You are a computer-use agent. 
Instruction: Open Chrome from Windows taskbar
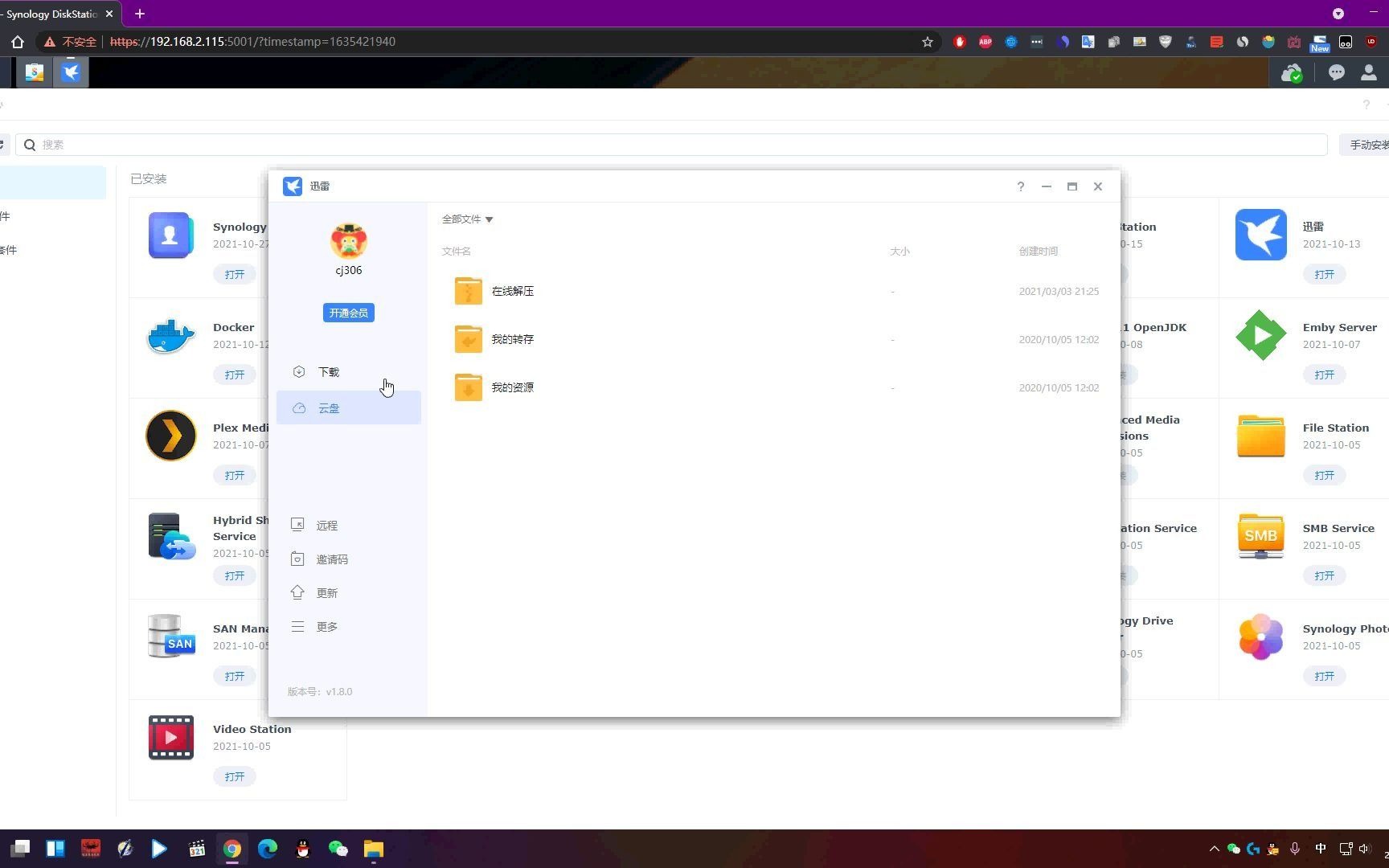pos(232,849)
